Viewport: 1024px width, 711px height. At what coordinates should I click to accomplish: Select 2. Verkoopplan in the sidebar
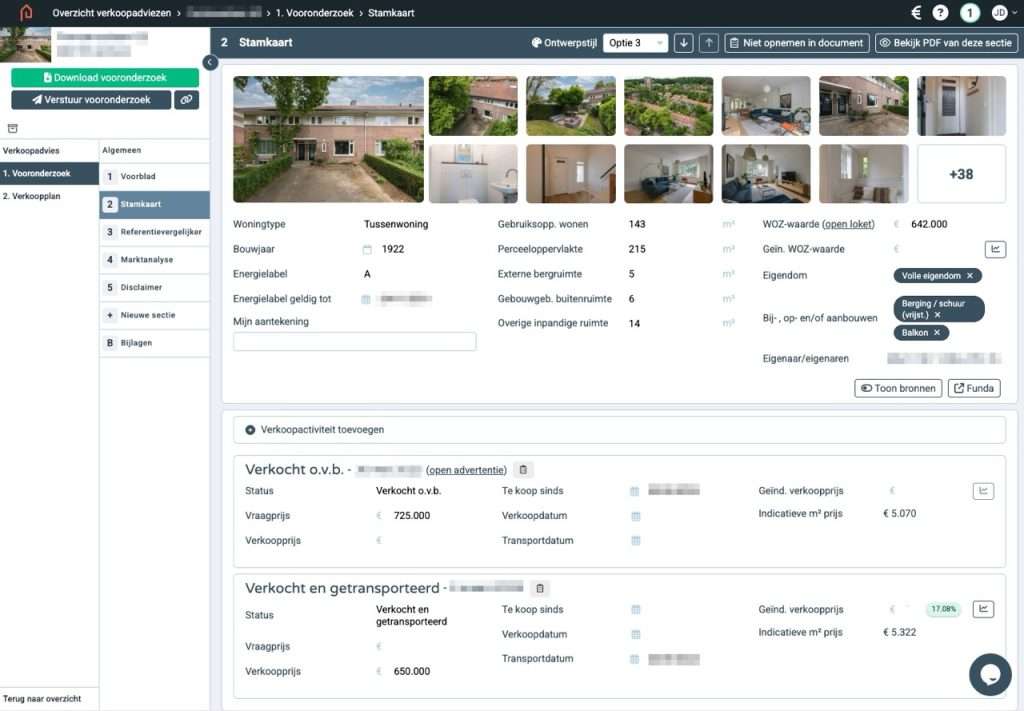(x=49, y=196)
